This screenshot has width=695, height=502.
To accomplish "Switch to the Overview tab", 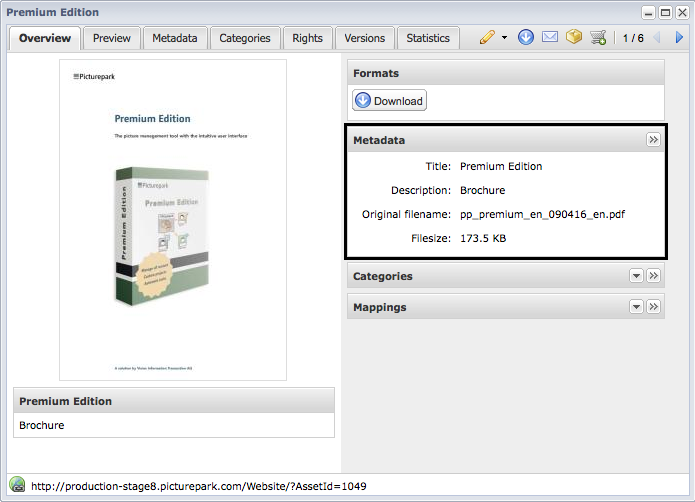I will click(45, 39).
